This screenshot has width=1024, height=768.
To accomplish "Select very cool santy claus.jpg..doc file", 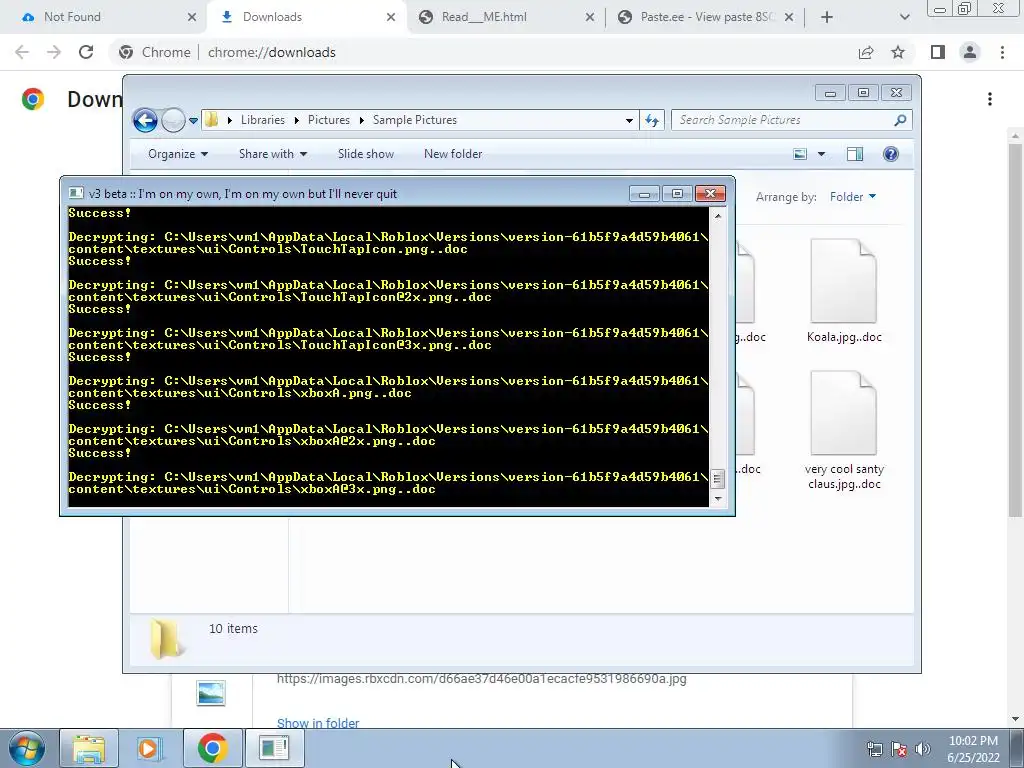I will 844,430.
